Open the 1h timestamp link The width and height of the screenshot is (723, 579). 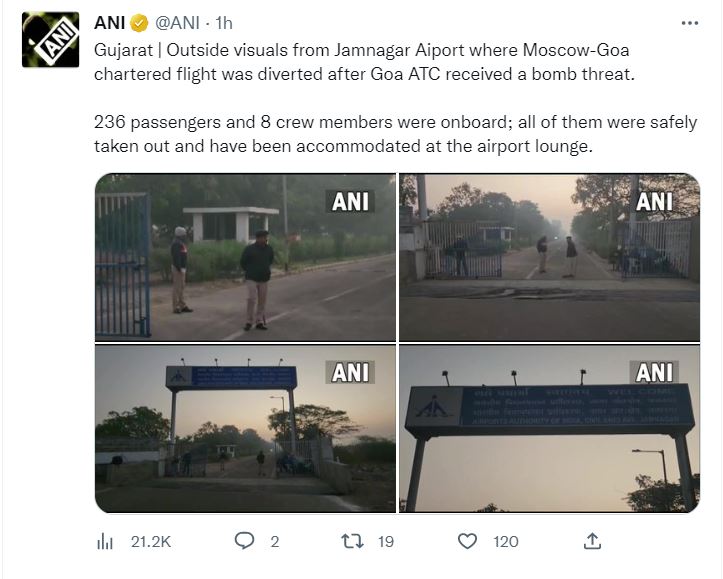tap(225, 23)
